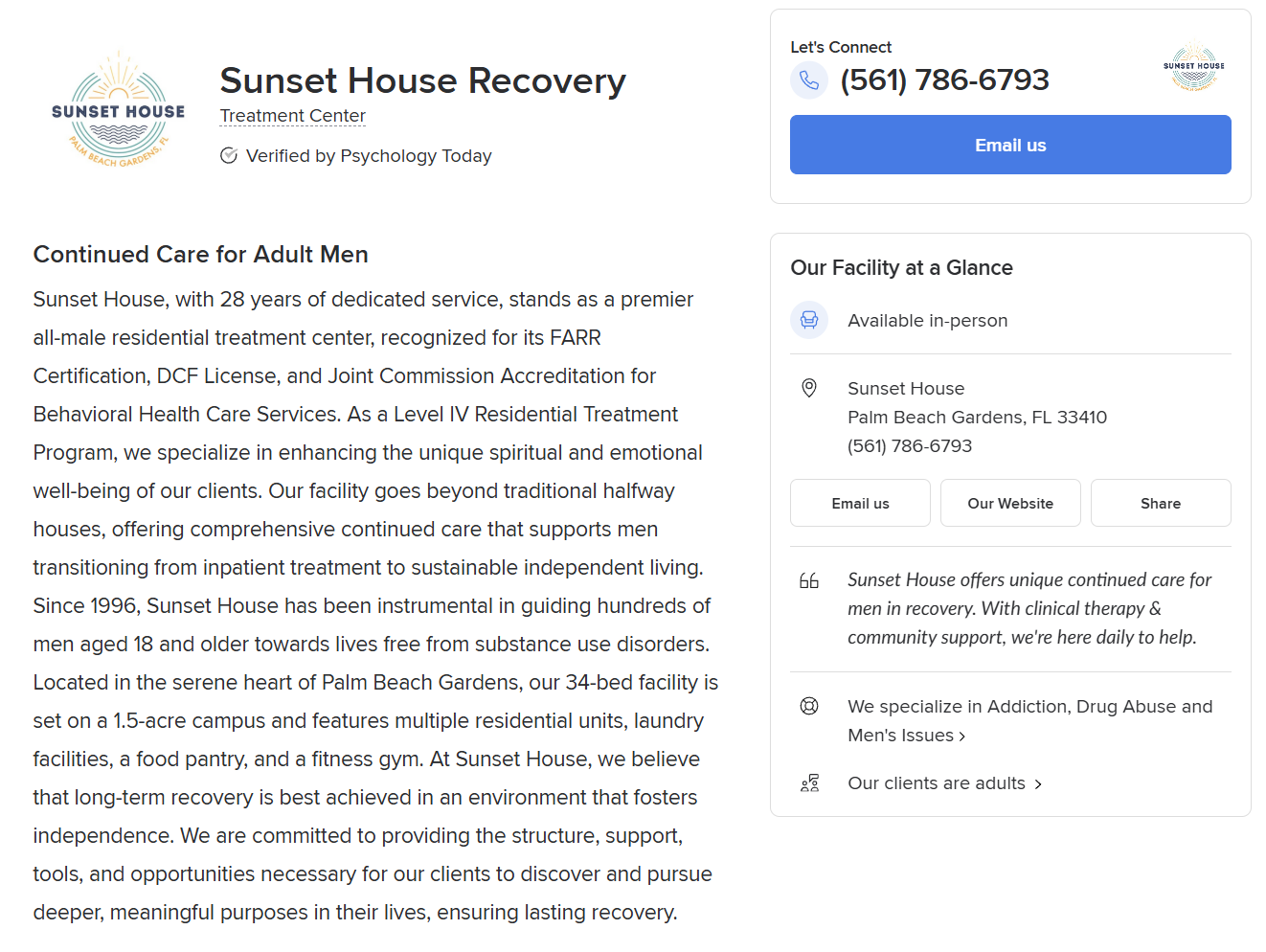Click the clients age group icon
1266x952 pixels.
[809, 783]
